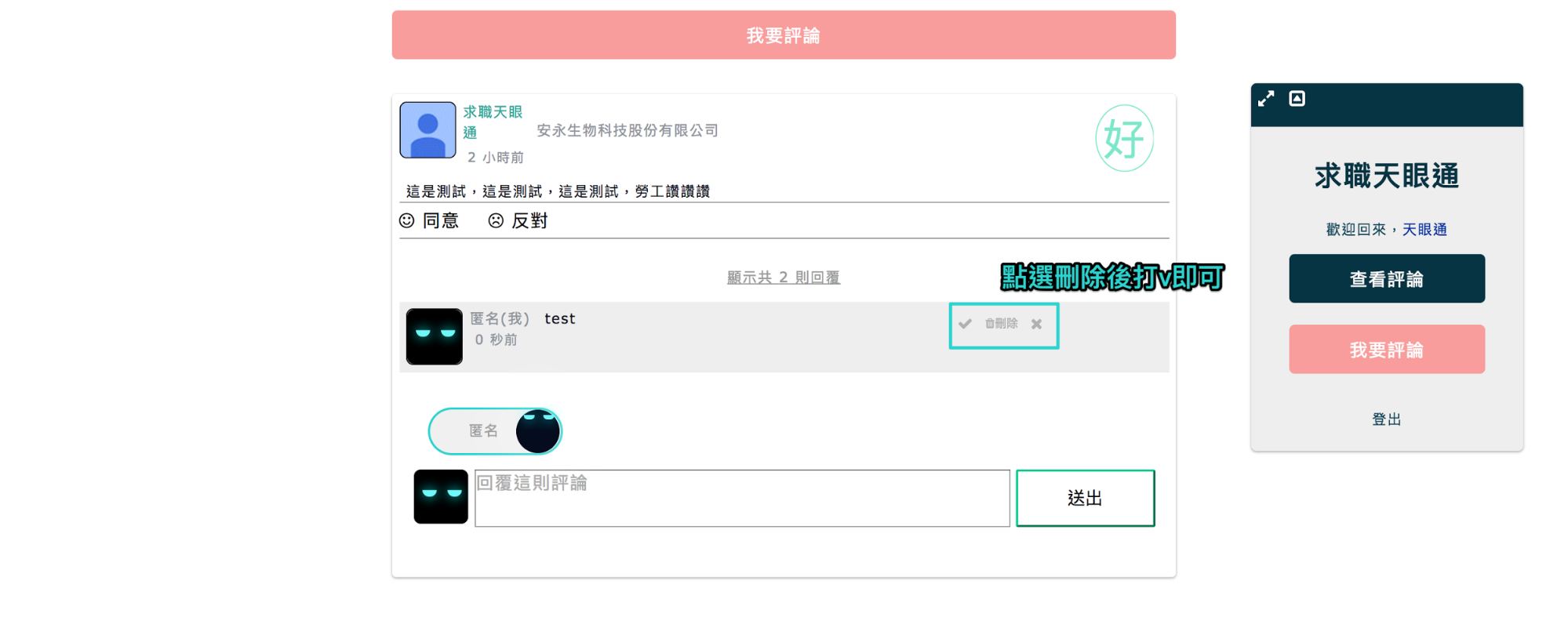Click the top 我要評論 banner button
Screen dimensions: 1568x617
click(x=784, y=35)
